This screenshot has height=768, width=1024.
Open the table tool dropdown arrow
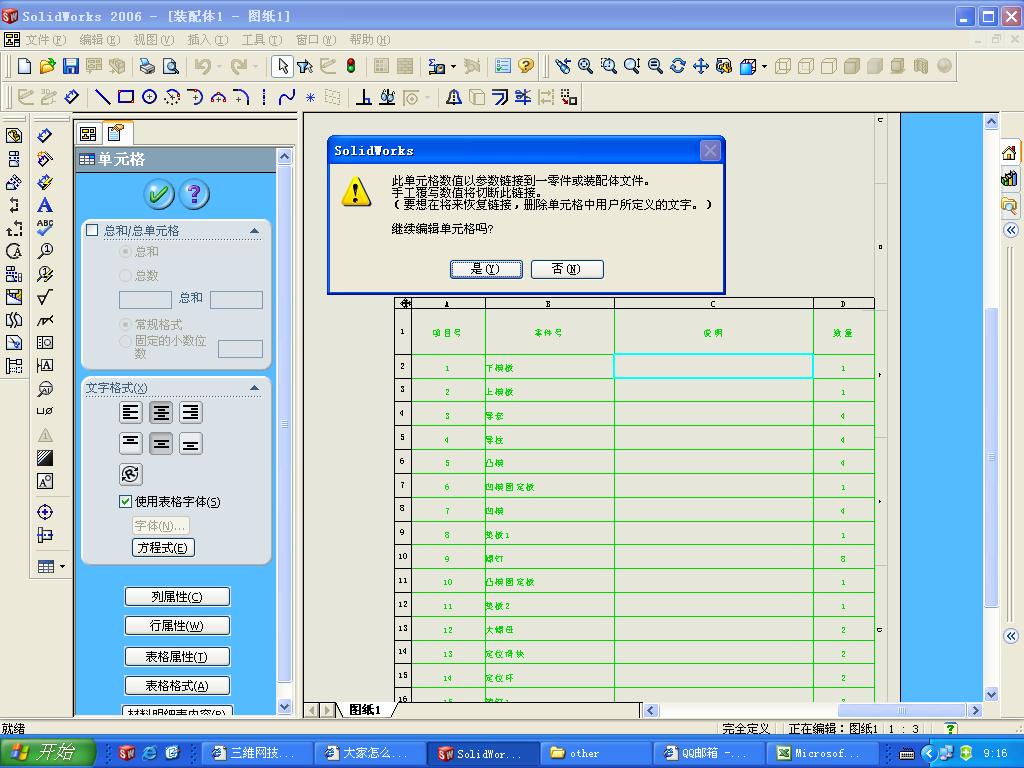point(63,566)
